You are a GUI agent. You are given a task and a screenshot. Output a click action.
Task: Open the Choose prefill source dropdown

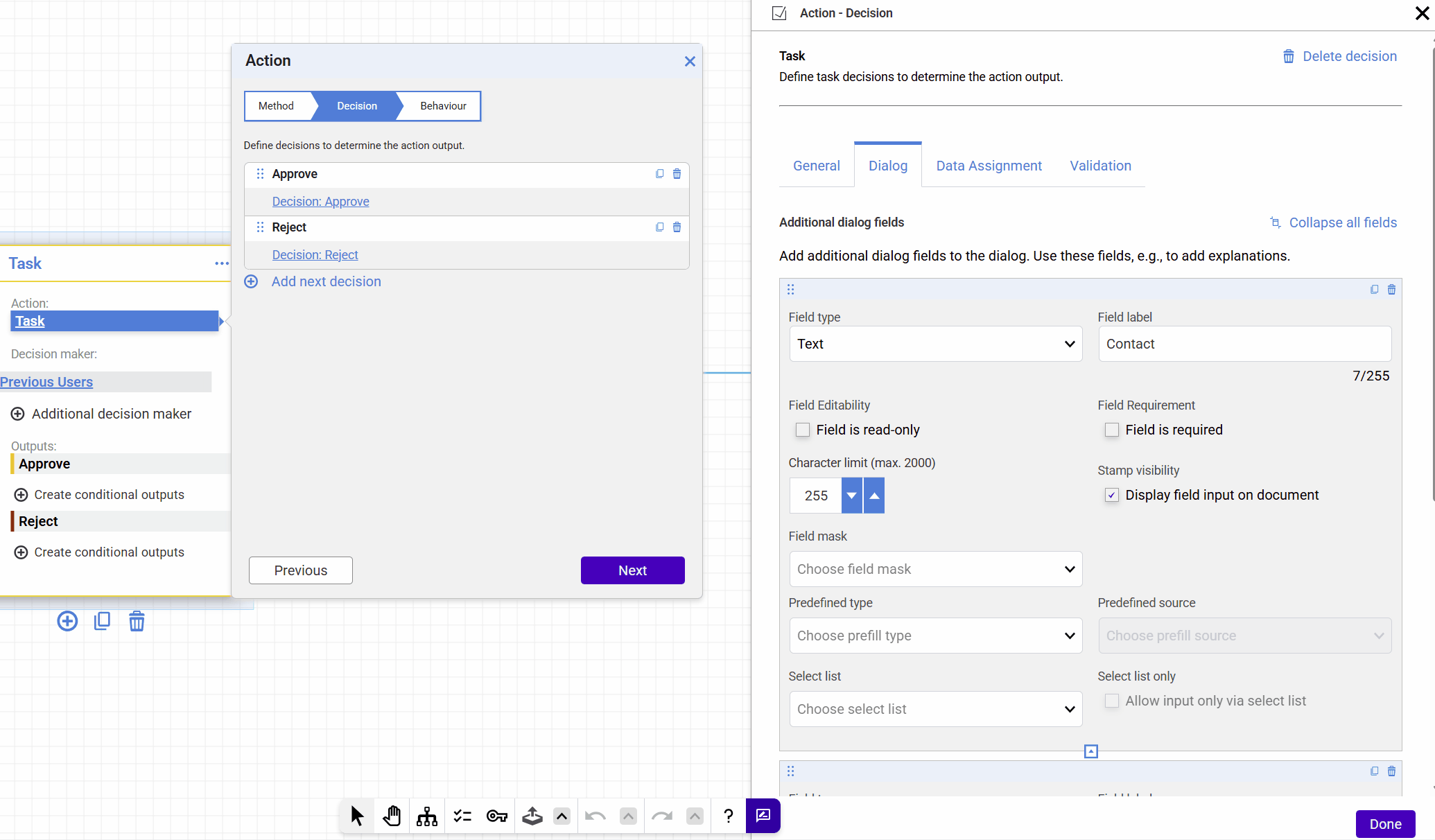[x=1245, y=636]
